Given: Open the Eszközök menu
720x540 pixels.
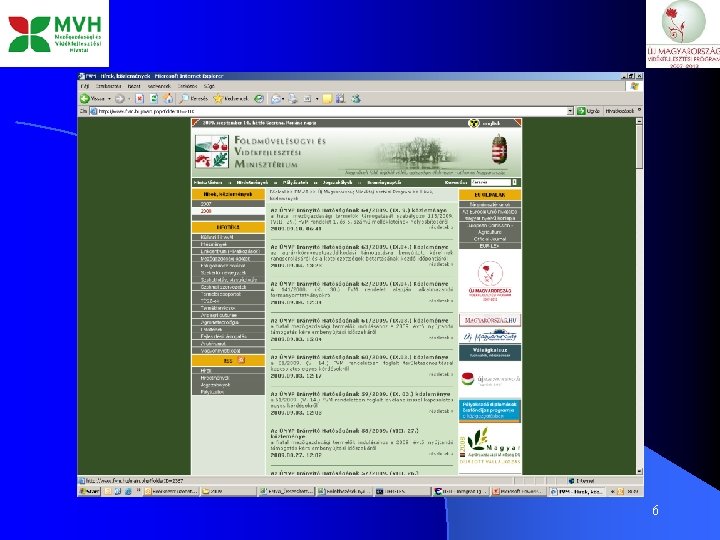Looking at the screenshot, I should (x=187, y=86).
